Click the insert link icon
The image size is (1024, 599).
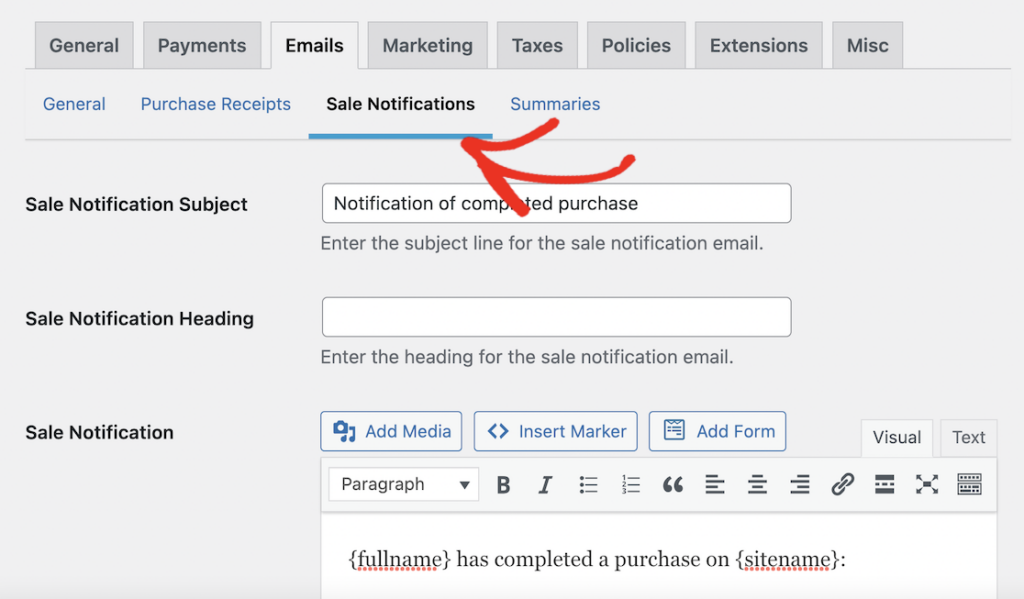point(842,485)
